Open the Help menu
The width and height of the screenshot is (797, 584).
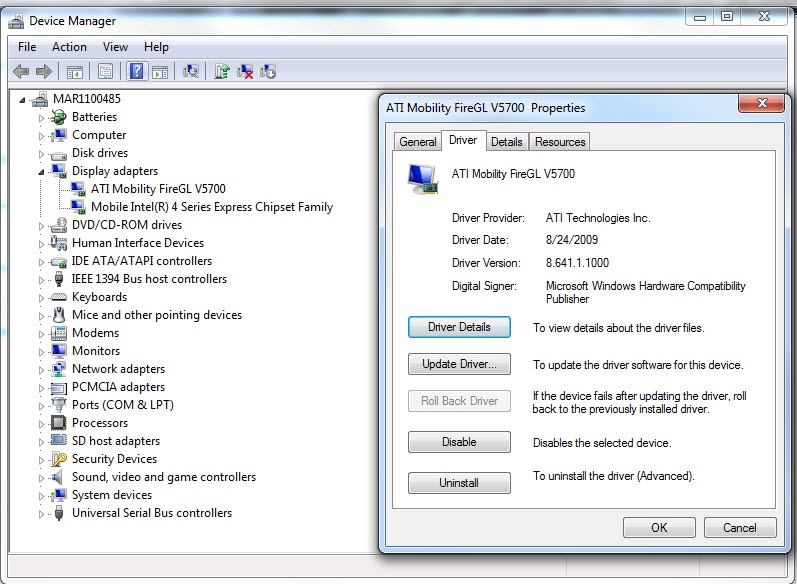point(156,47)
